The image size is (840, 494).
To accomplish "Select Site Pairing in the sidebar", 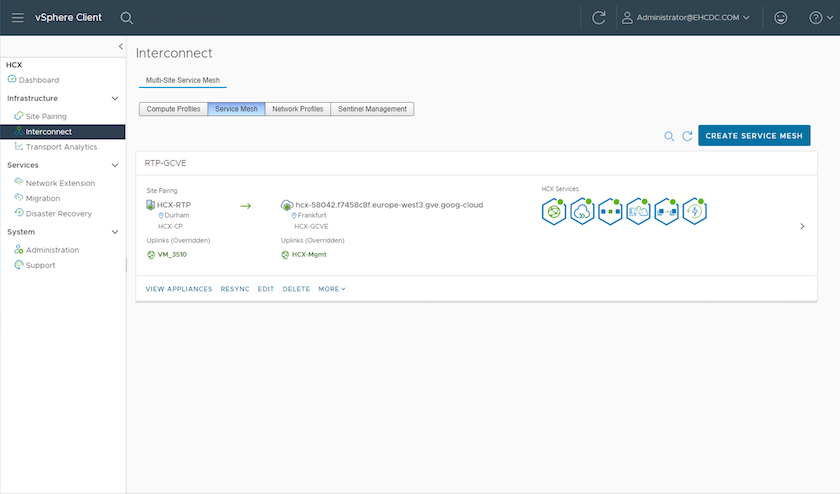I will pyautogui.click(x=46, y=116).
